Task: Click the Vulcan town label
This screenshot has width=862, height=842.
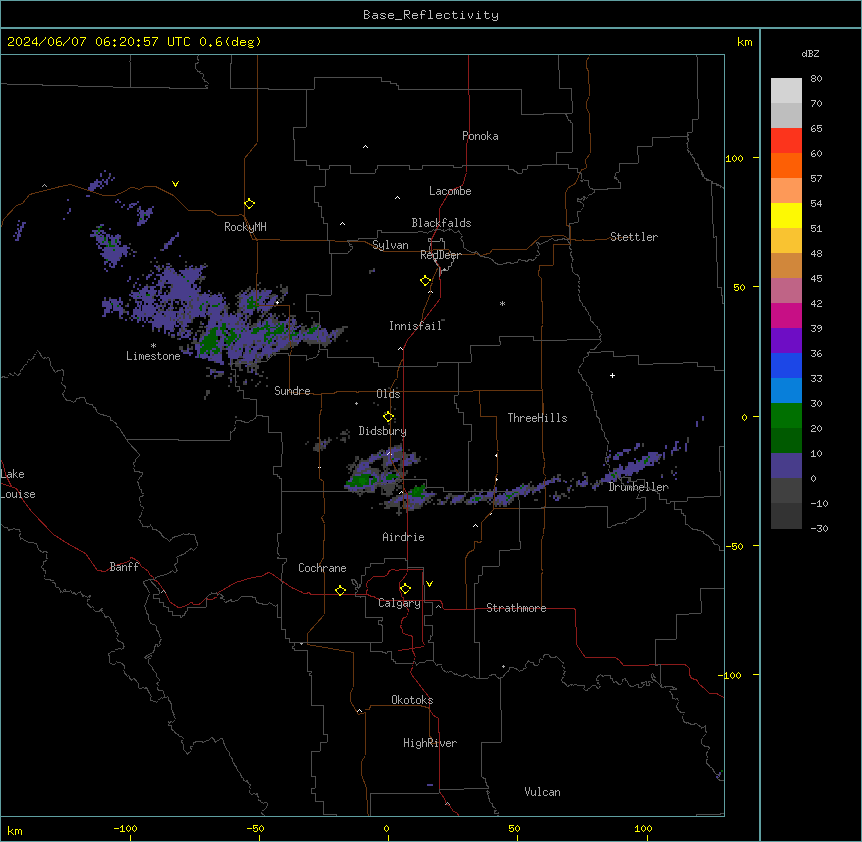Action: tap(542, 792)
